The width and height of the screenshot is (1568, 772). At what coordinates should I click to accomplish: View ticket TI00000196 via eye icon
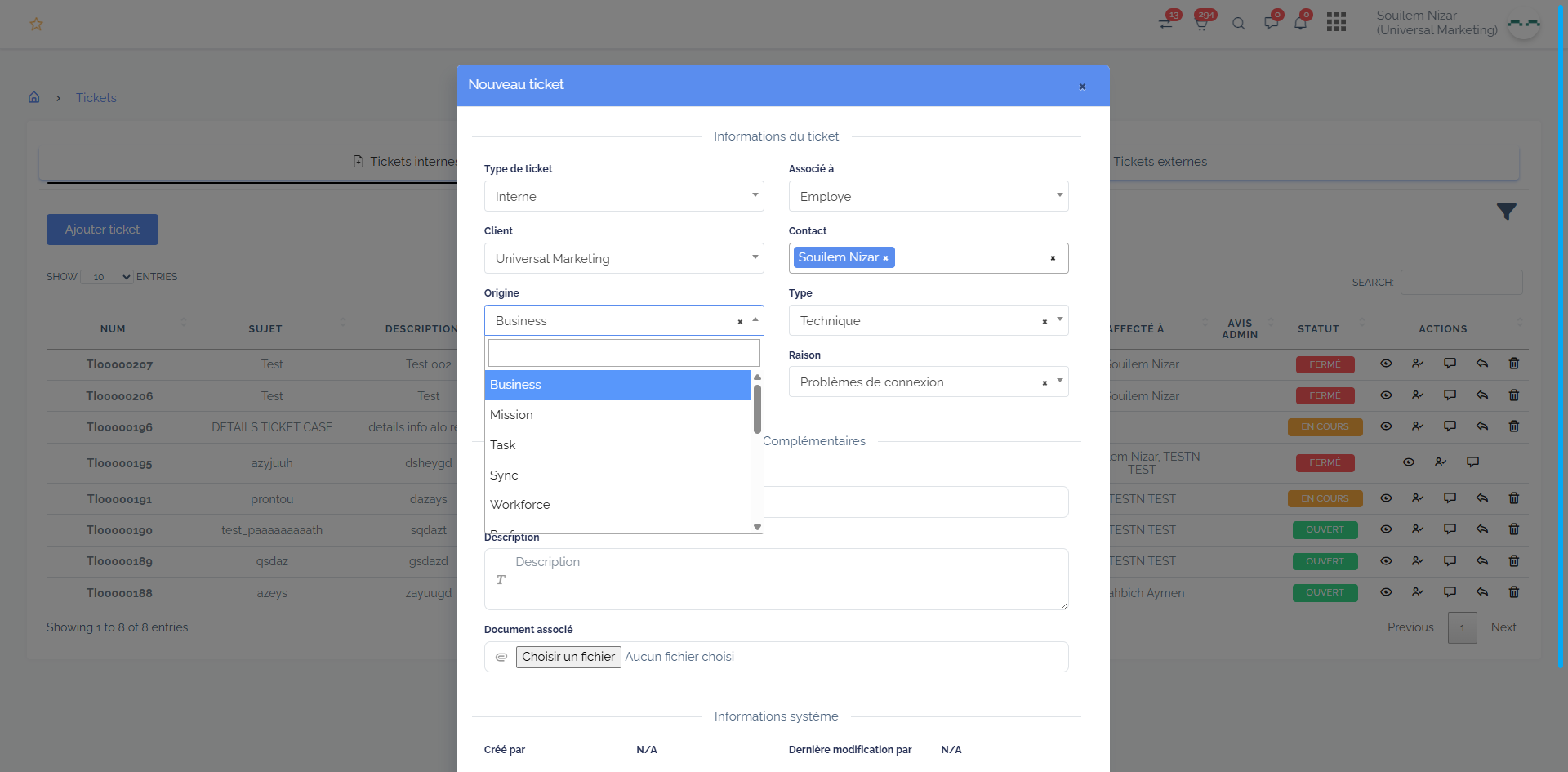tap(1386, 426)
